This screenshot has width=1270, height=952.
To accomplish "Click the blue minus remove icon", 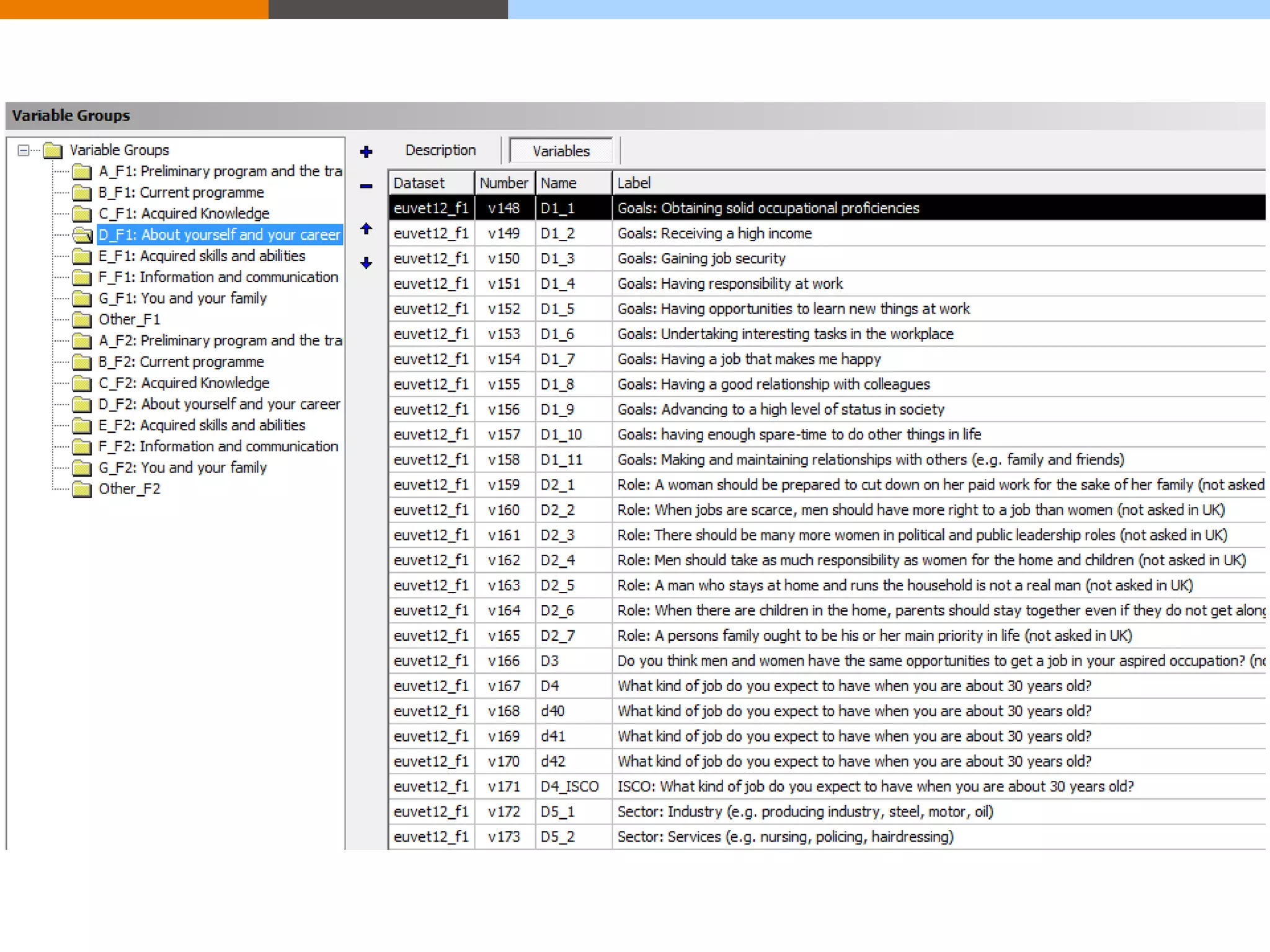I will pyautogui.click(x=366, y=186).
